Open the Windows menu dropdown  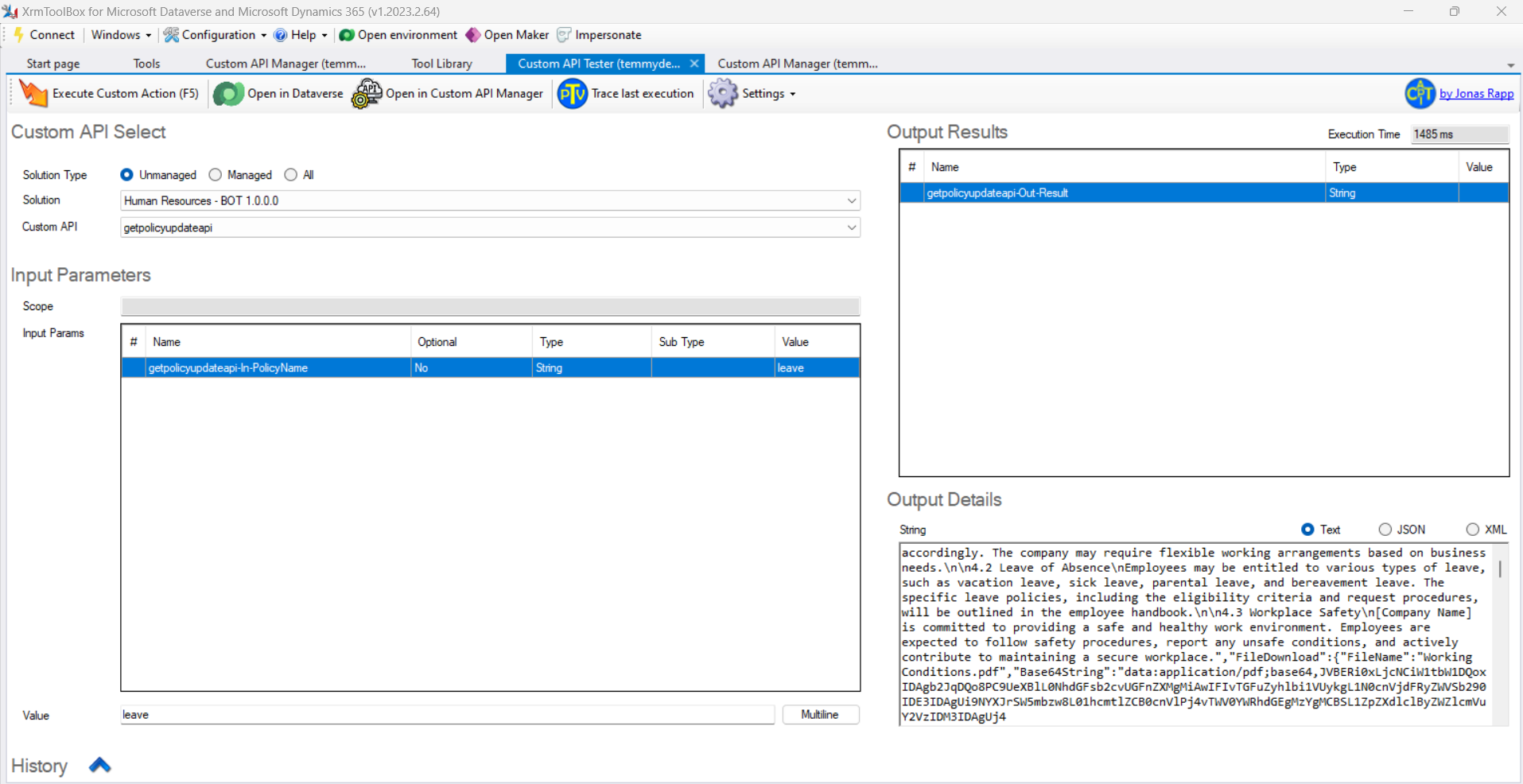(x=121, y=35)
